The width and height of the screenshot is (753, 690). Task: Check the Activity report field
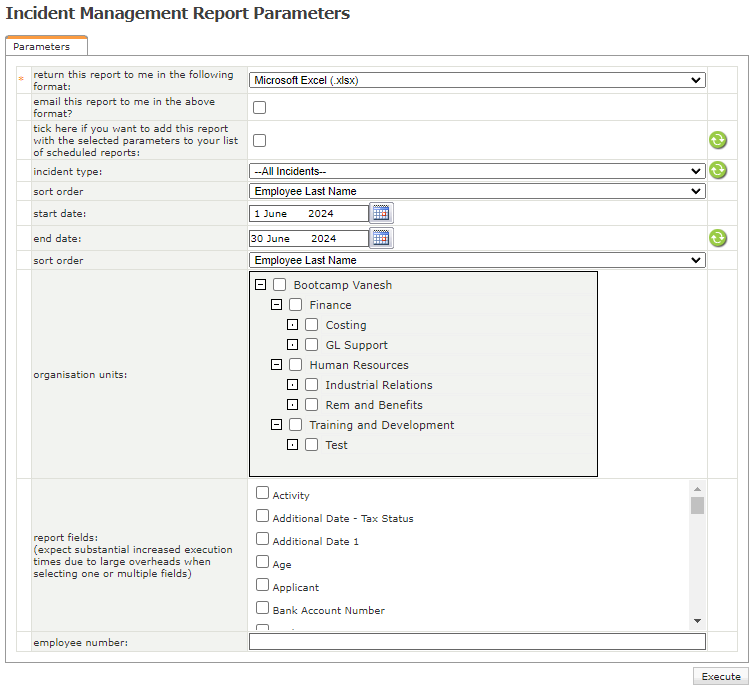tap(262, 493)
